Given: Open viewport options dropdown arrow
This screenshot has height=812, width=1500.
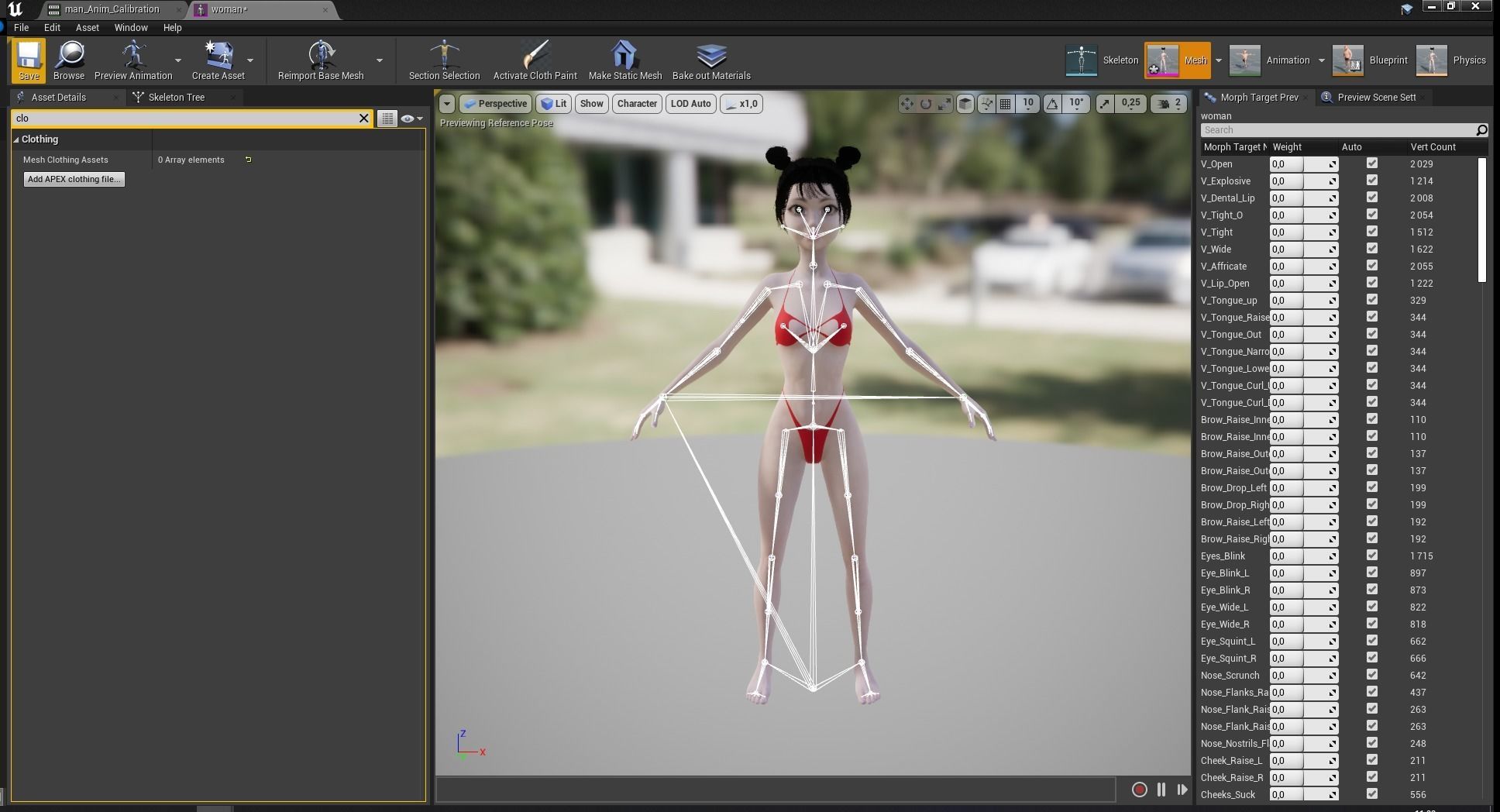Looking at the screenshot, I should [446, 104].
